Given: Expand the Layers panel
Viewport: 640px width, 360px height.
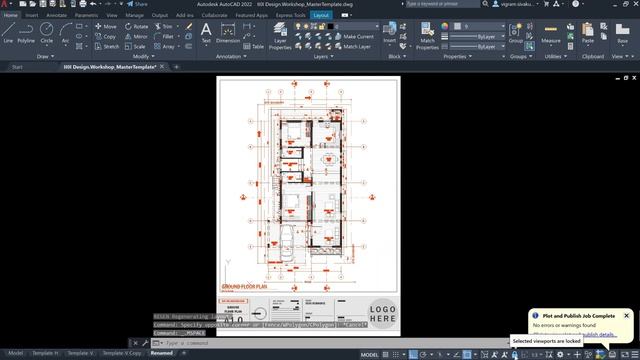Looking at the screenshot, I should pos(323,56).
